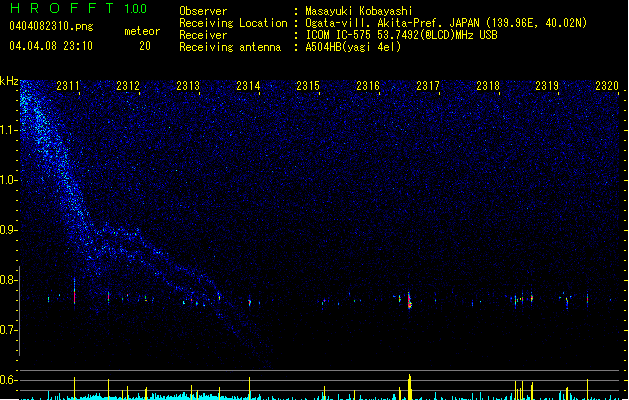Click the 0.8 kHz frequency tick label
The width and height of the screenshot is (629, 400).
8,280
